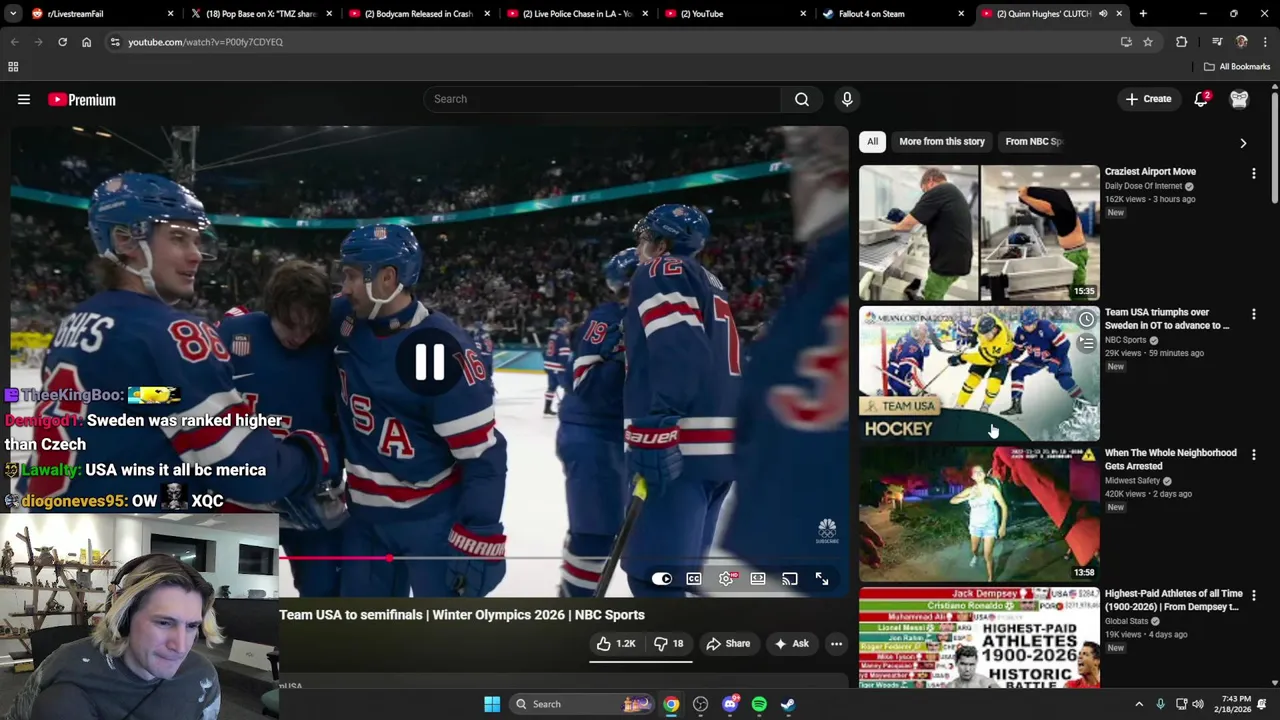
Task: Pause the video with center pause icon
Action: [x=430, y=362]
